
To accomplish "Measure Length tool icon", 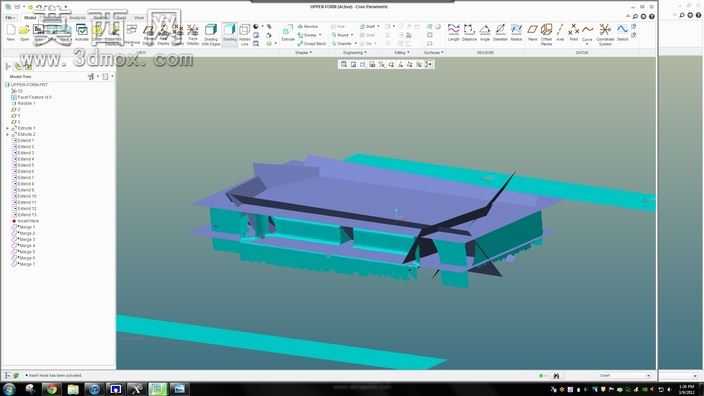I will pyautogui.click(x=453, y=33).
